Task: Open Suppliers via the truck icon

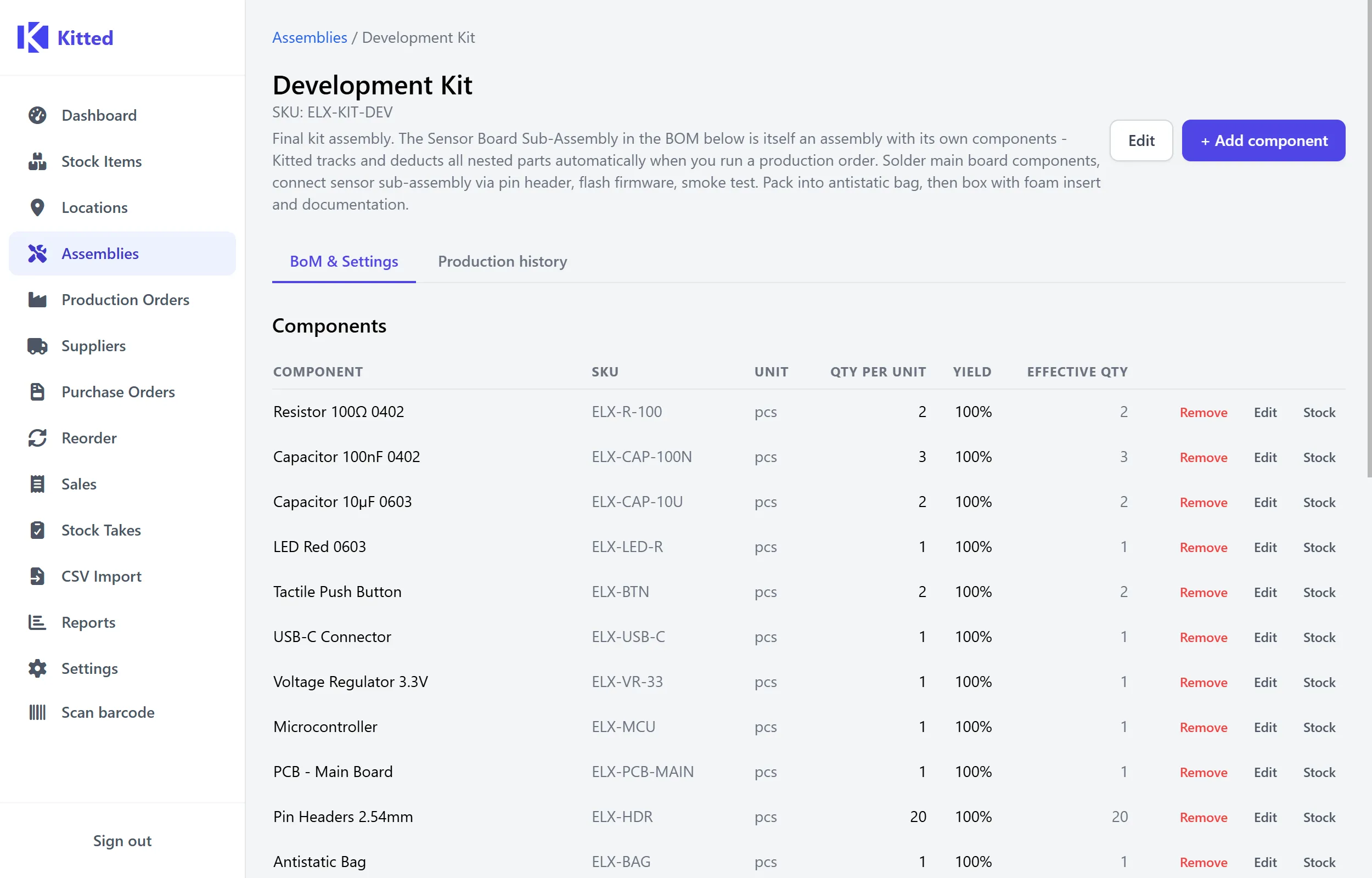Action: pos(38,346)
